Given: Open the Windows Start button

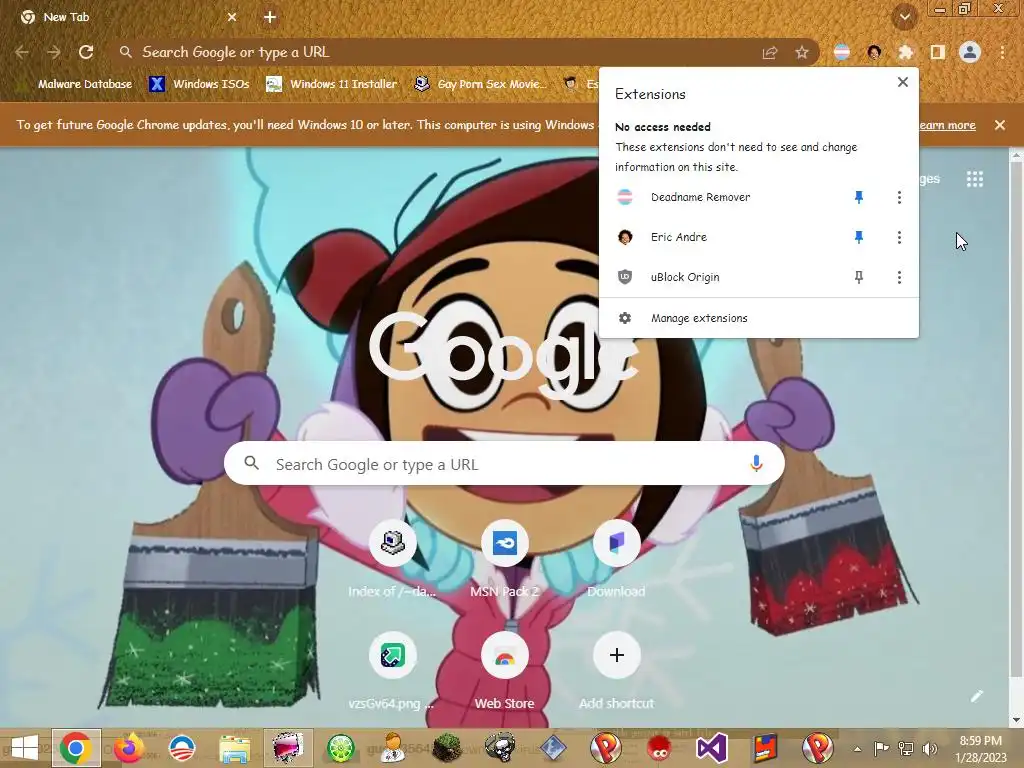Looking at the screenshot, I should (24, 748).
